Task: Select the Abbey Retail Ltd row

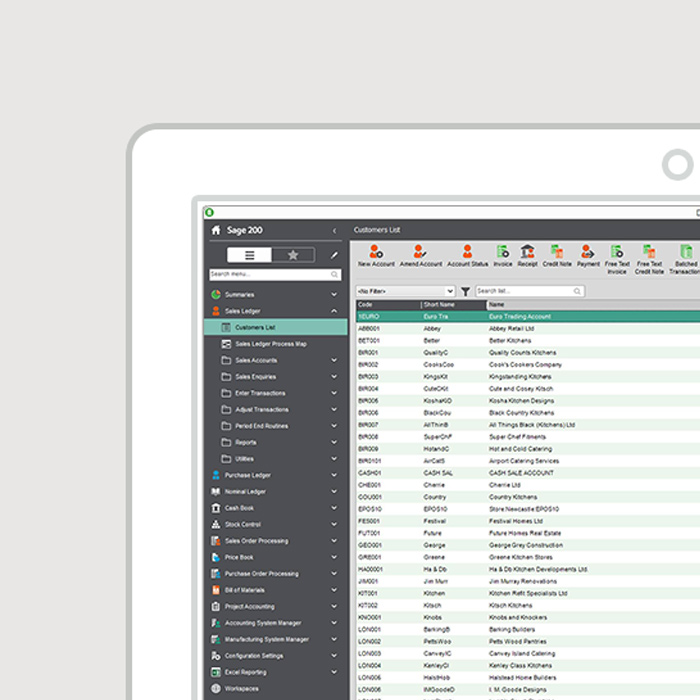Action: point(528,329)
